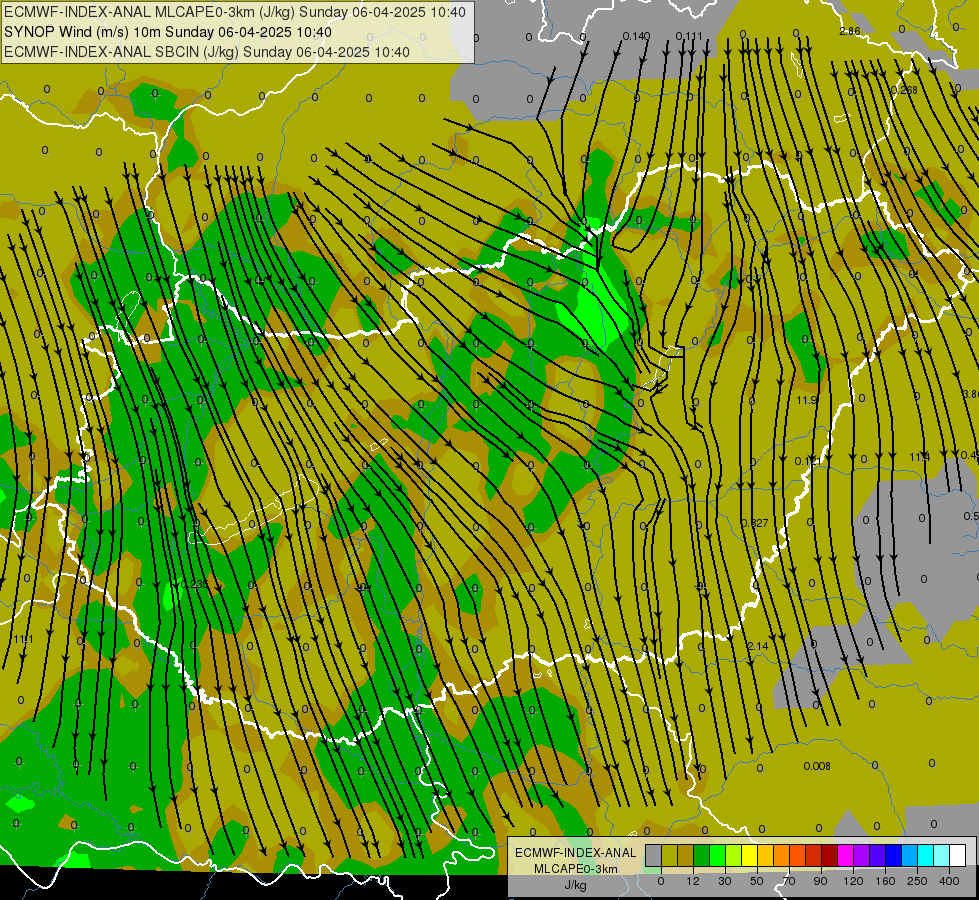
Task: Click the 0.111 value on the map
Action: (689, 36)
